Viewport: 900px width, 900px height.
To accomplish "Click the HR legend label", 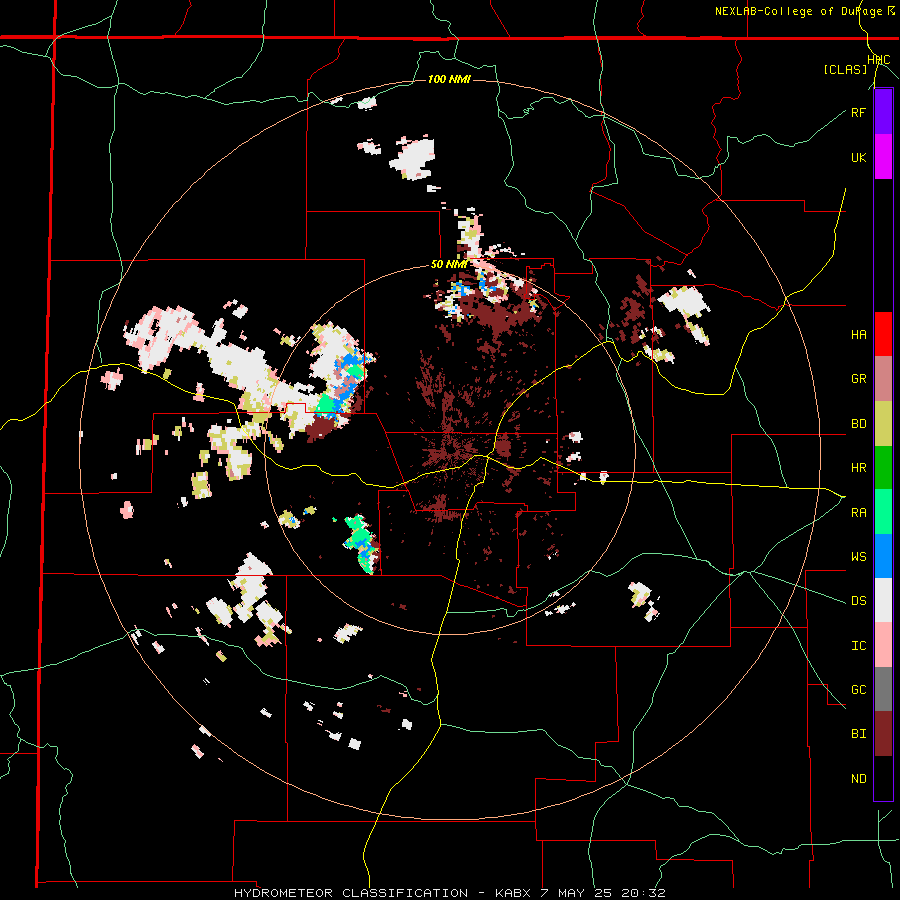I will [858, 468].
